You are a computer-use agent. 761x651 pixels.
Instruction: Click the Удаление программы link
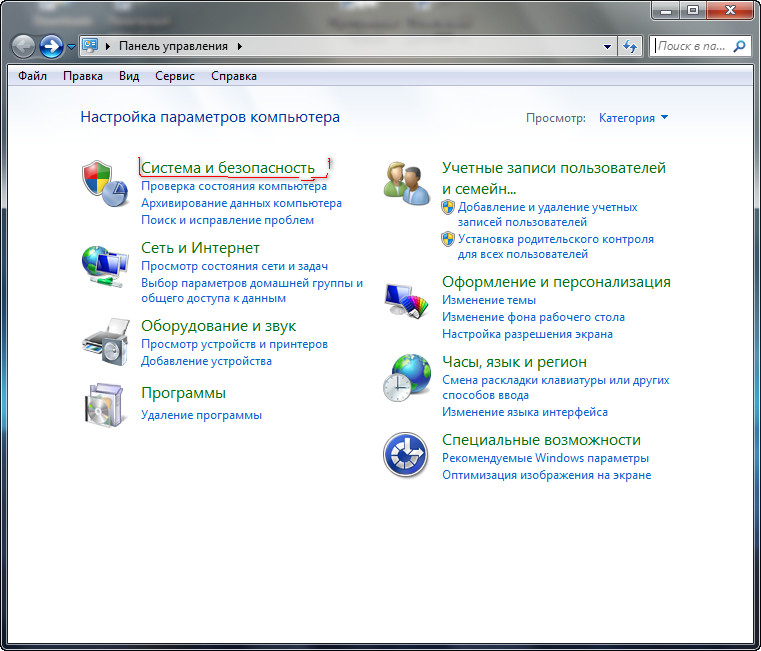tap(201, 415)
